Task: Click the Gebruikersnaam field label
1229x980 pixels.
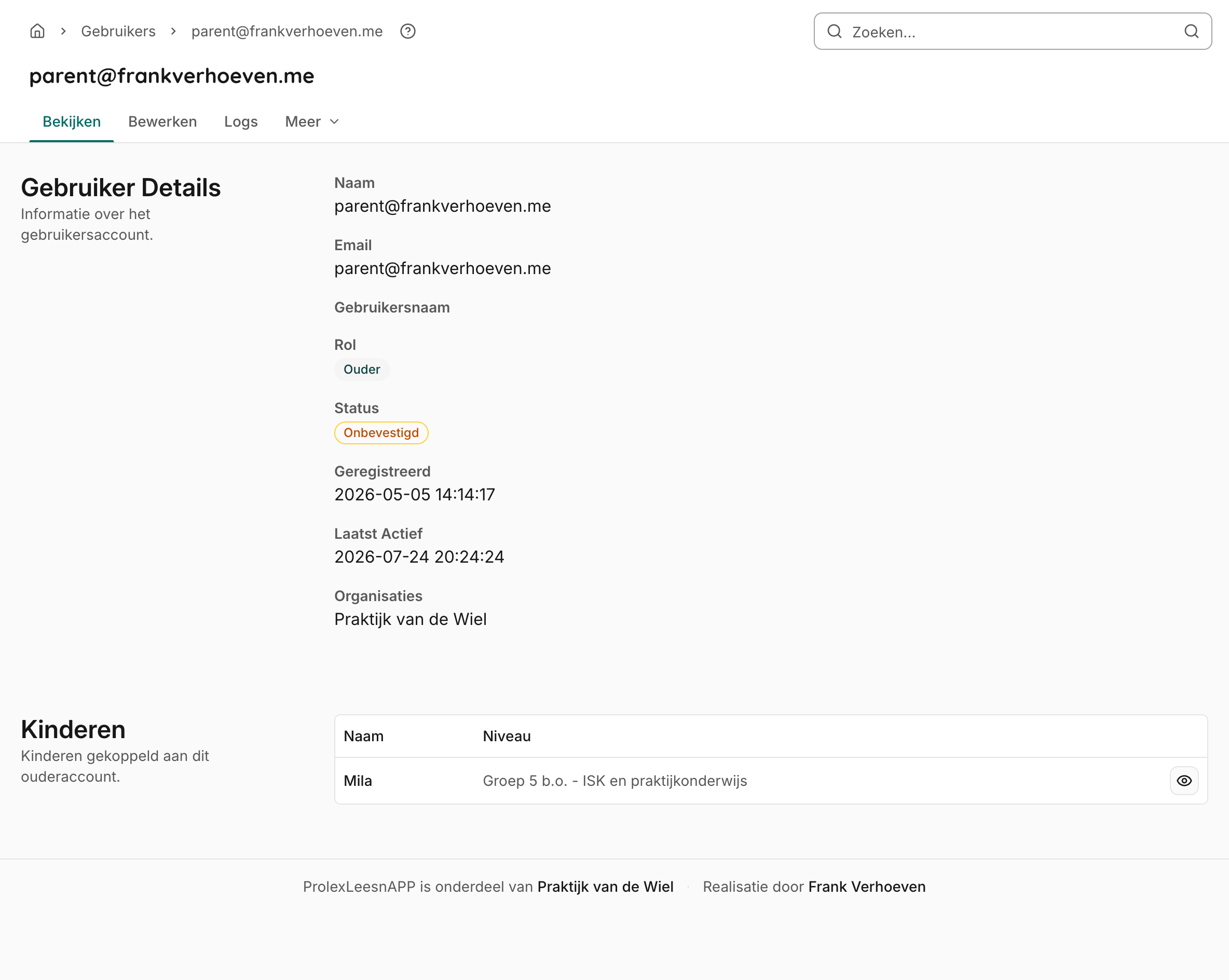Action: click(x=392, y=307)
